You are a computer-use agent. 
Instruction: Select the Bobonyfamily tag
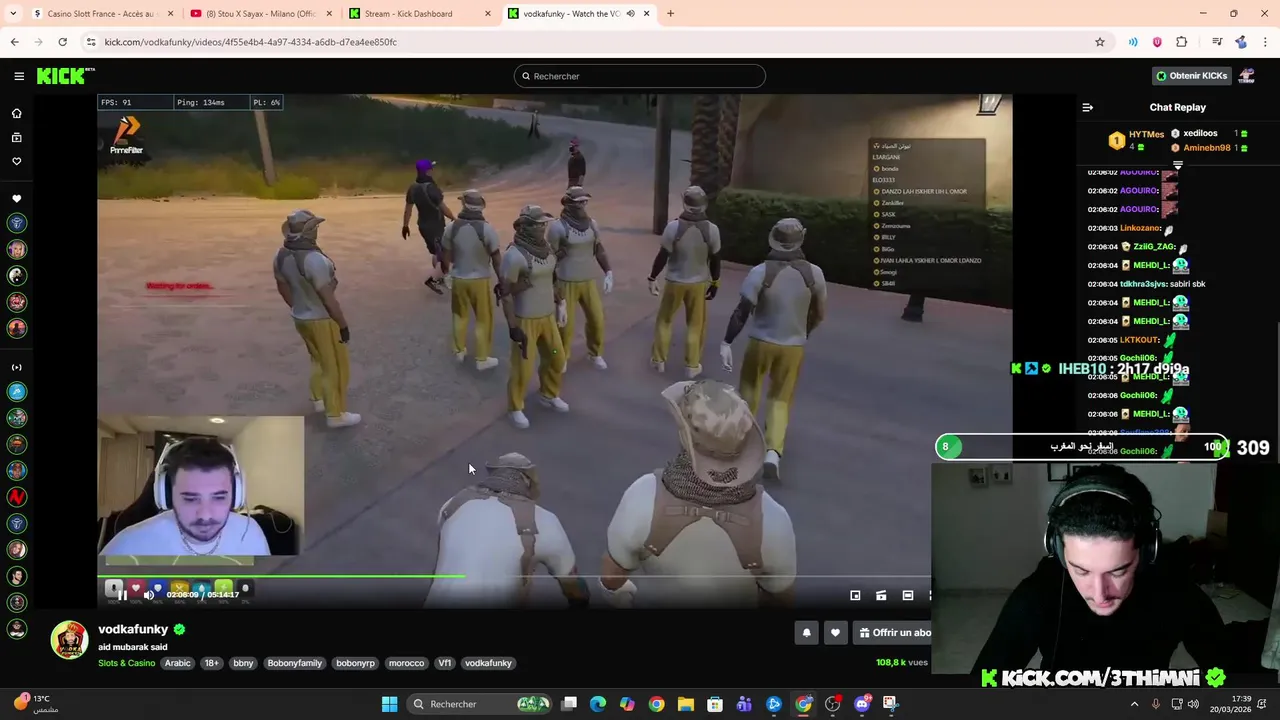point(294,663)
